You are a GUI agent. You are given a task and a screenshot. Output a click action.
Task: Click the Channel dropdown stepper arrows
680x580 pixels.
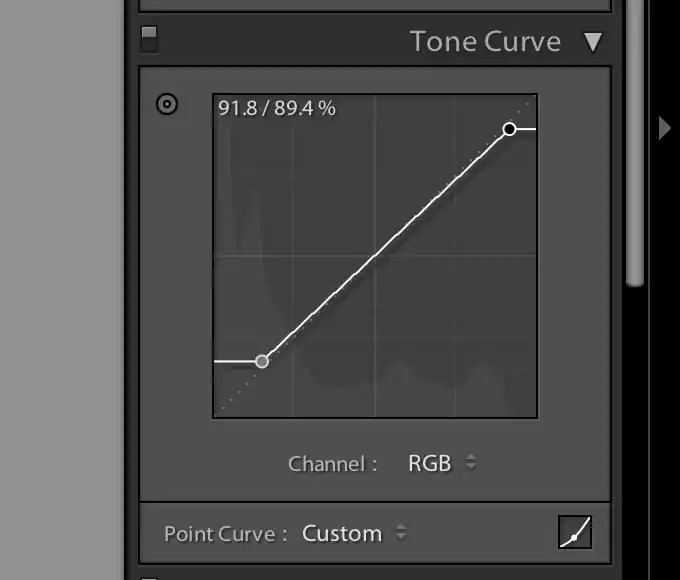click(471, 462)
